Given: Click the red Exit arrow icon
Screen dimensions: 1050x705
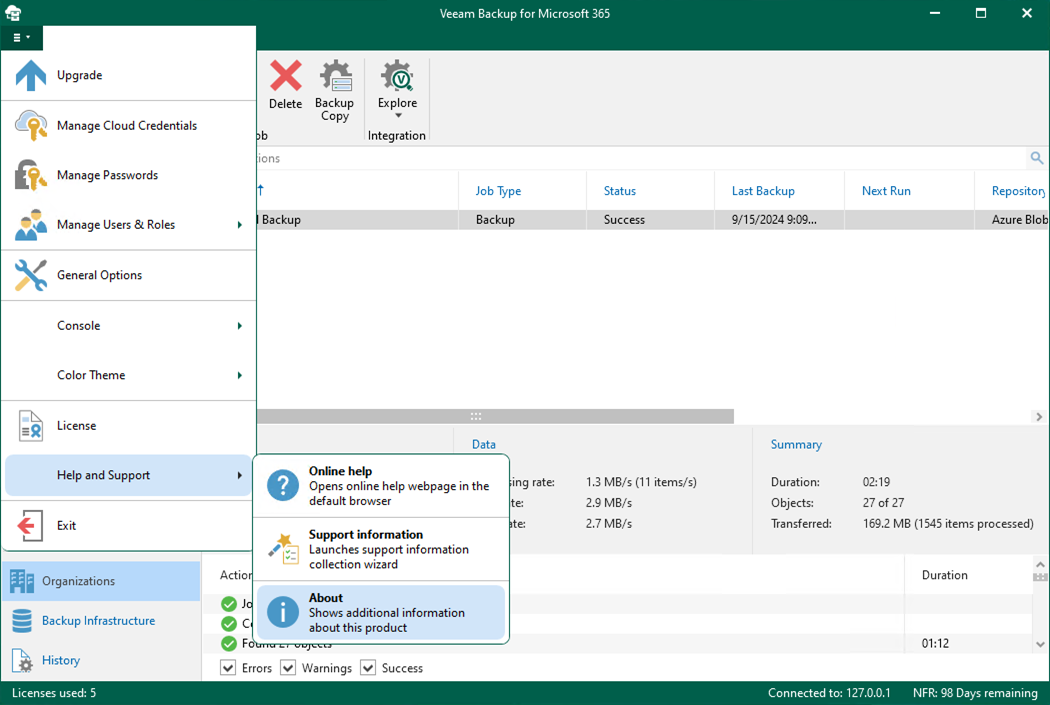Looking at the screenshot, I should coord(29,526).
